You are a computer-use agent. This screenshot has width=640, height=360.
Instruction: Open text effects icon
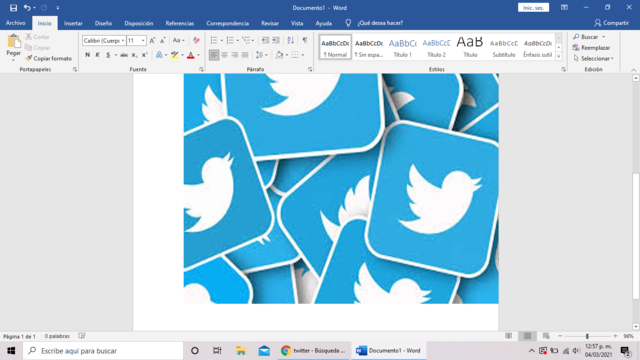click(x=159, y=55)
